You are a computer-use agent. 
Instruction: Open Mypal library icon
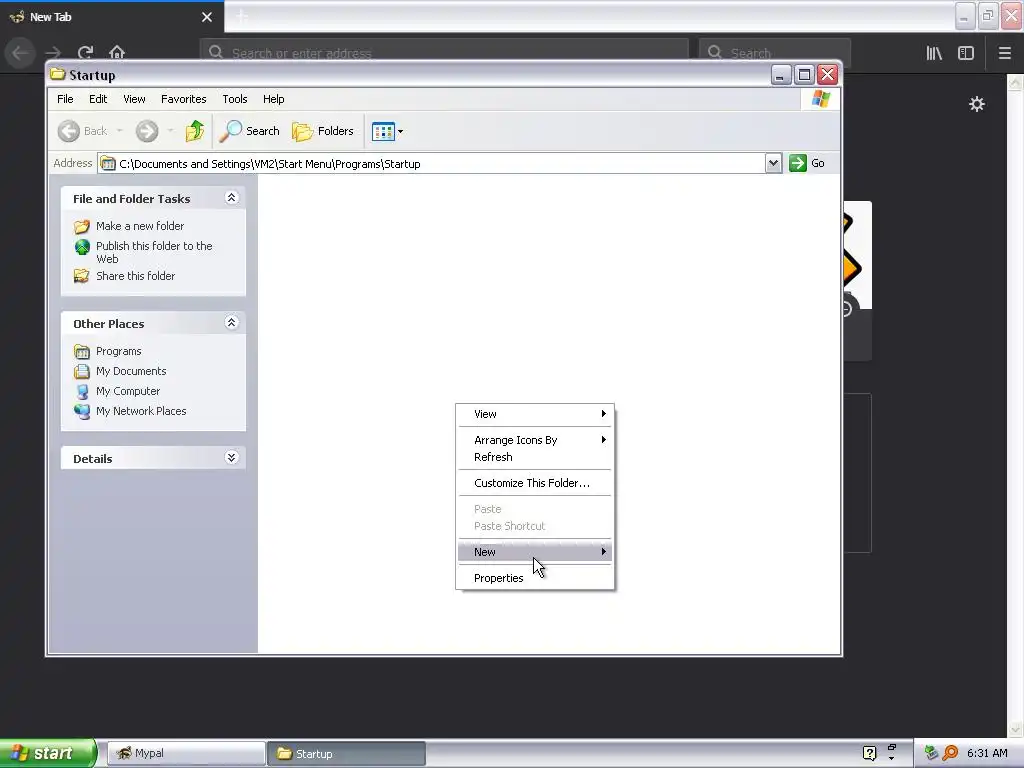(x=934, y=53)
